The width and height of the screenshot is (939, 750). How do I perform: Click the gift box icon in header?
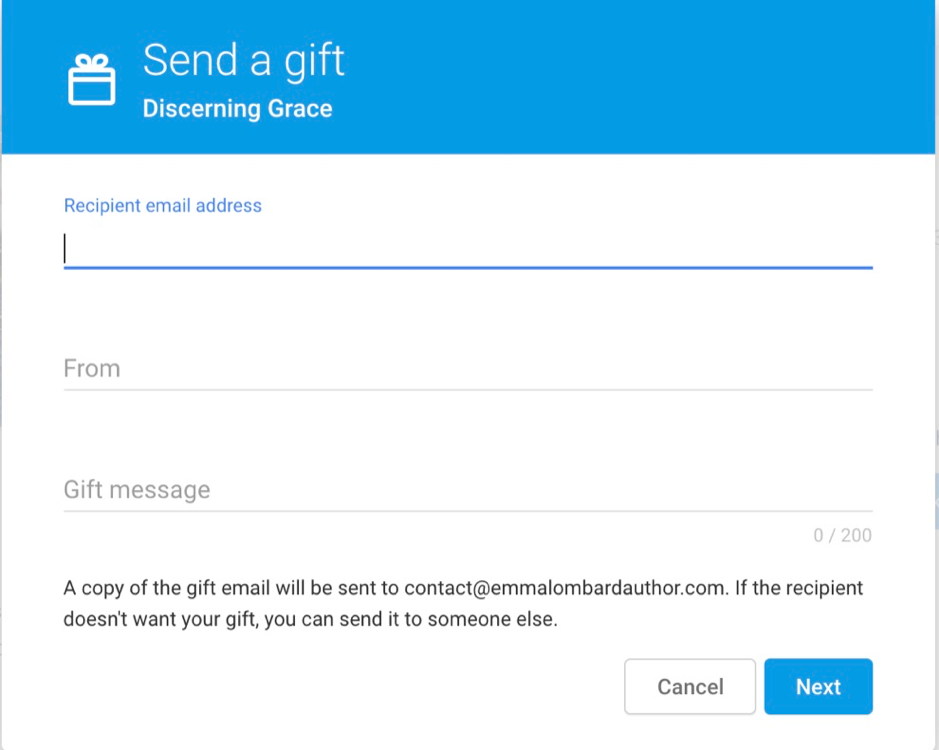(92, 79)
